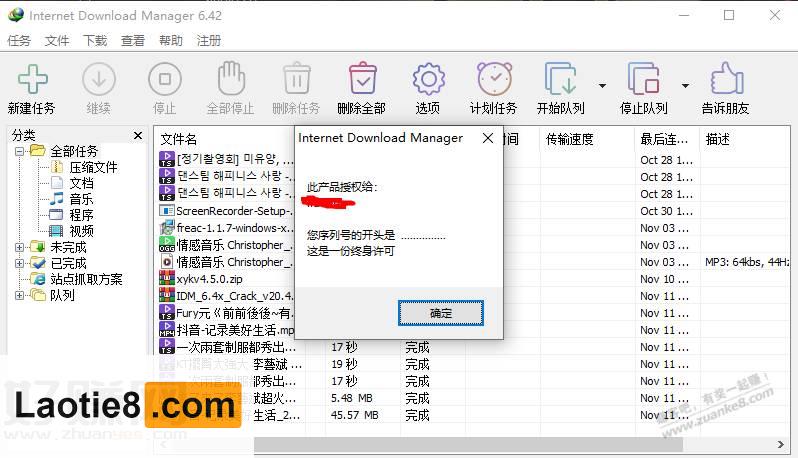Select 压缩文件 category in the tree
The image size is (798, 458).
(x=93, y=167)
